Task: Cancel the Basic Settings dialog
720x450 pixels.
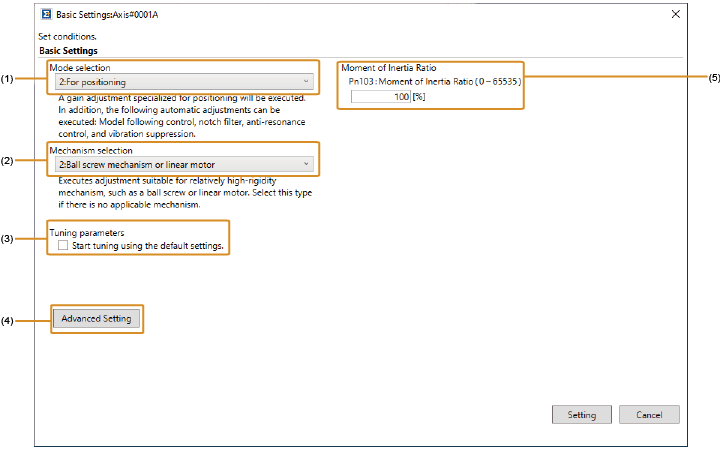Action: 649,414
